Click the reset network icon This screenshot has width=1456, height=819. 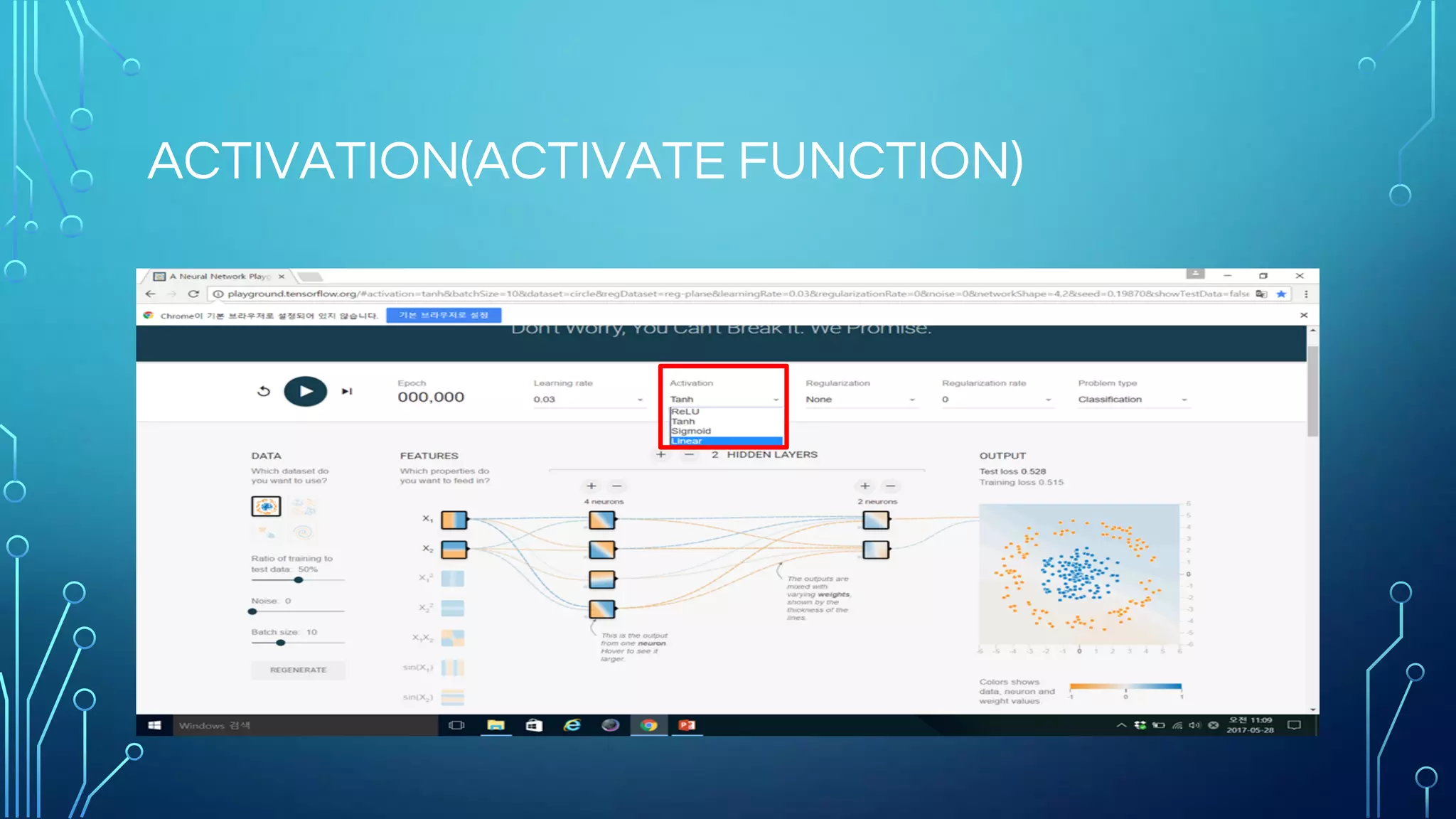[x=264, y=391]
